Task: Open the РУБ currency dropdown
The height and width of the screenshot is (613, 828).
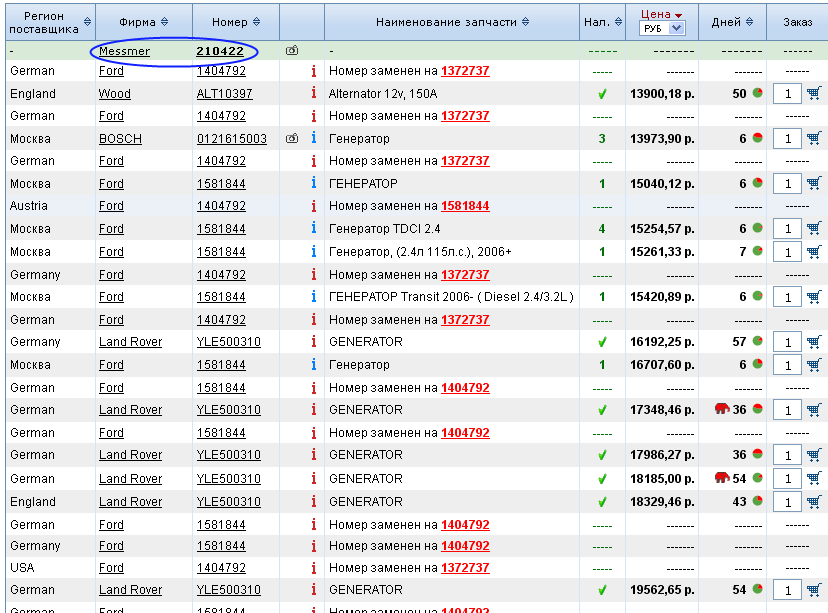Action: (662, 29)
